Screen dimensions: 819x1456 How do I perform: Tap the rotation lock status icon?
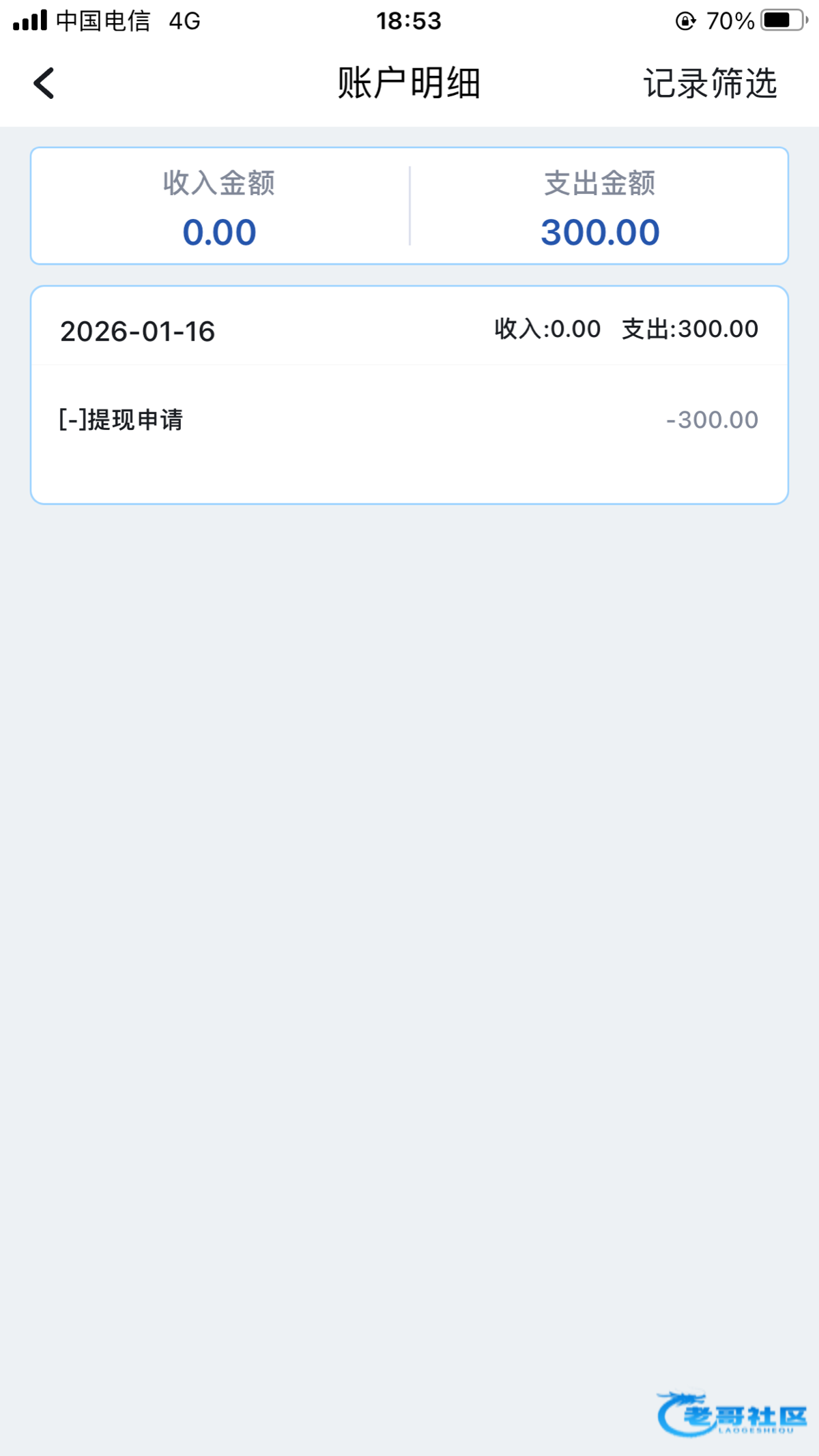pos(685,20)
